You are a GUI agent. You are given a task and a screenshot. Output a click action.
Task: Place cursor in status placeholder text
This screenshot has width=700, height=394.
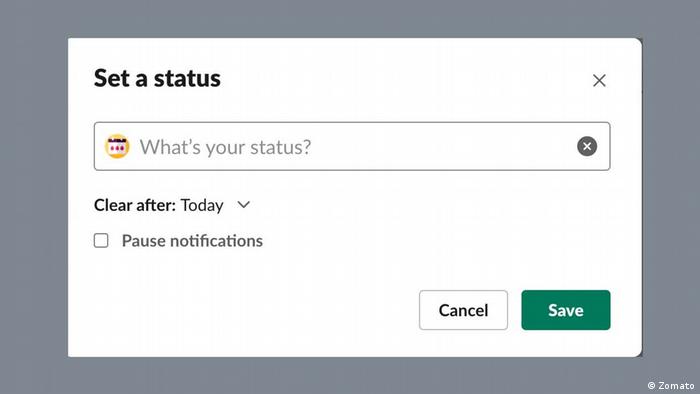pyautogui.click(x=225, y=147)
